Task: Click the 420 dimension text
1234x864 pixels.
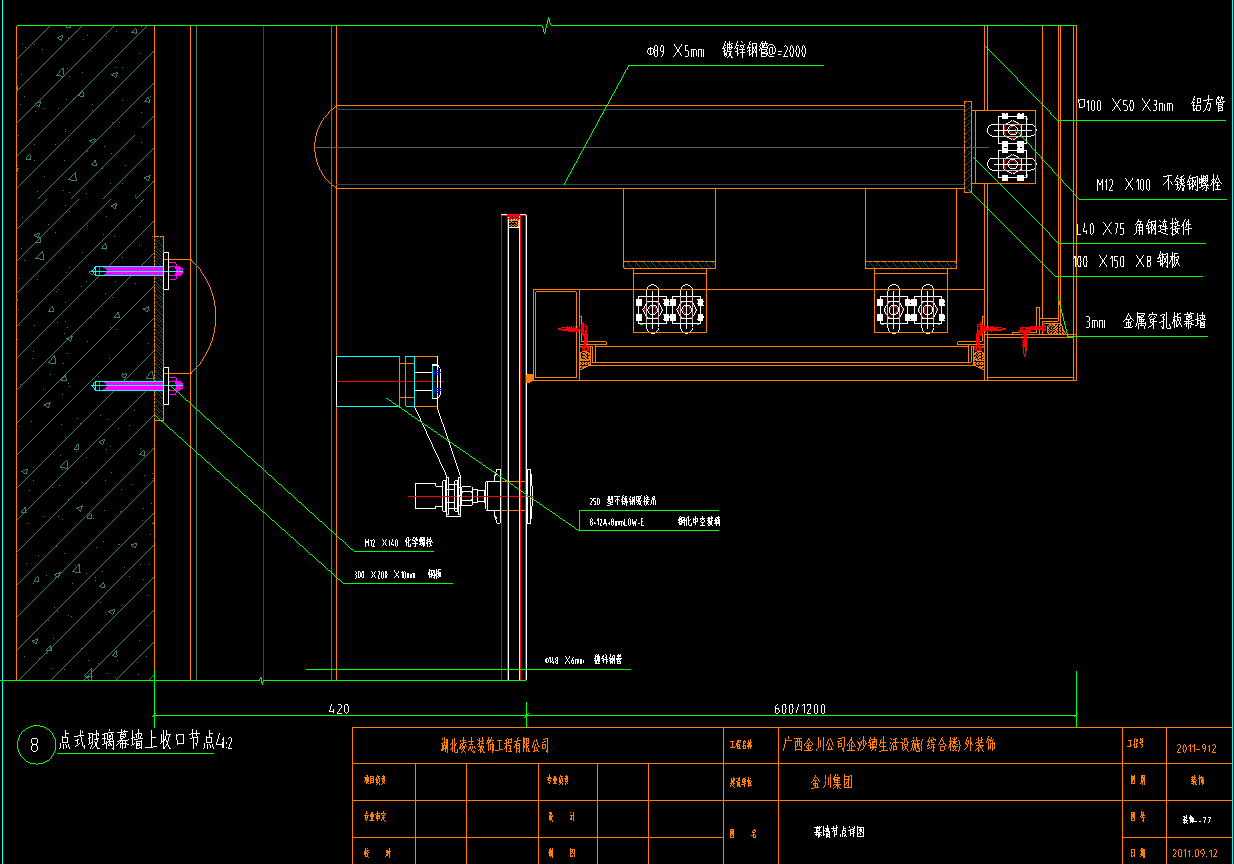Action: (339, 709)
